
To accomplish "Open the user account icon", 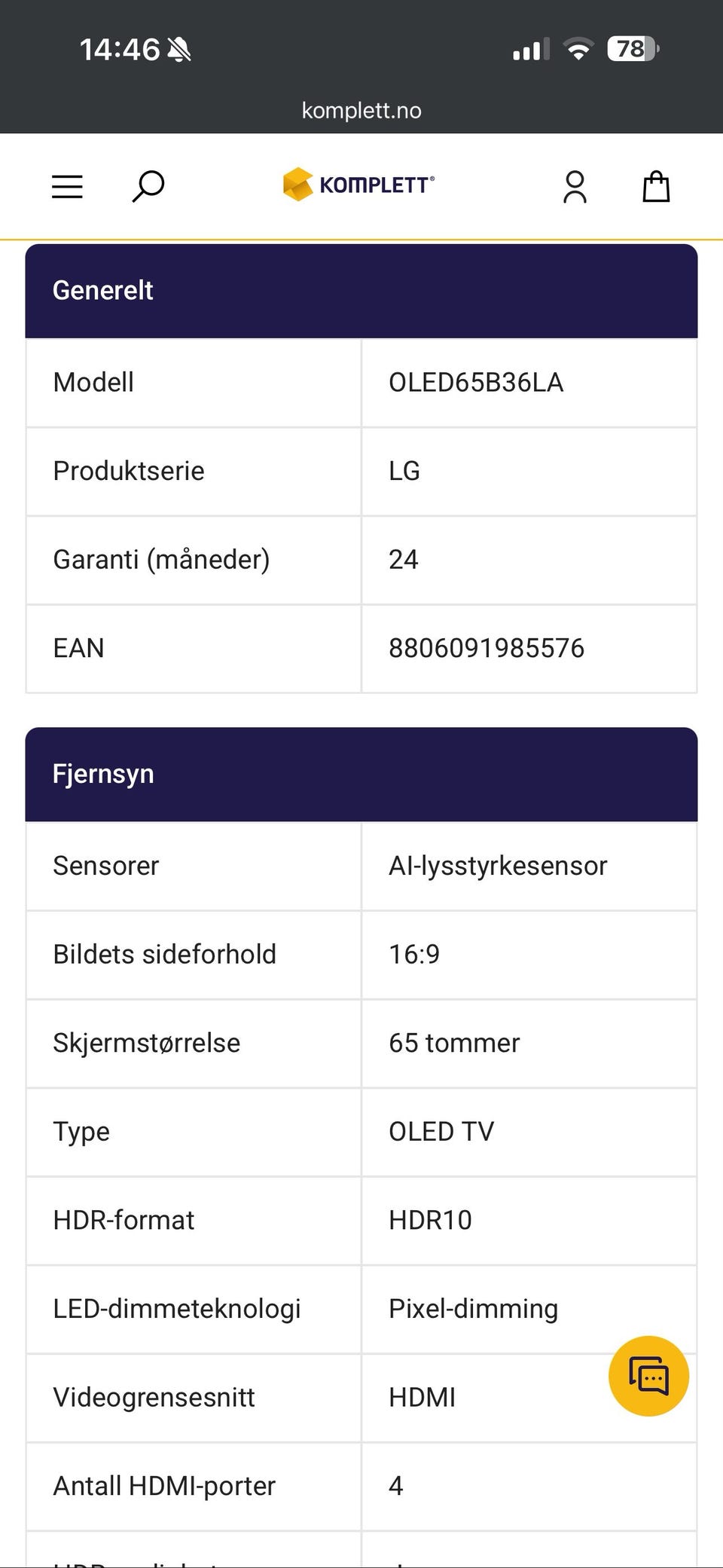I will (x=575, y=187).
